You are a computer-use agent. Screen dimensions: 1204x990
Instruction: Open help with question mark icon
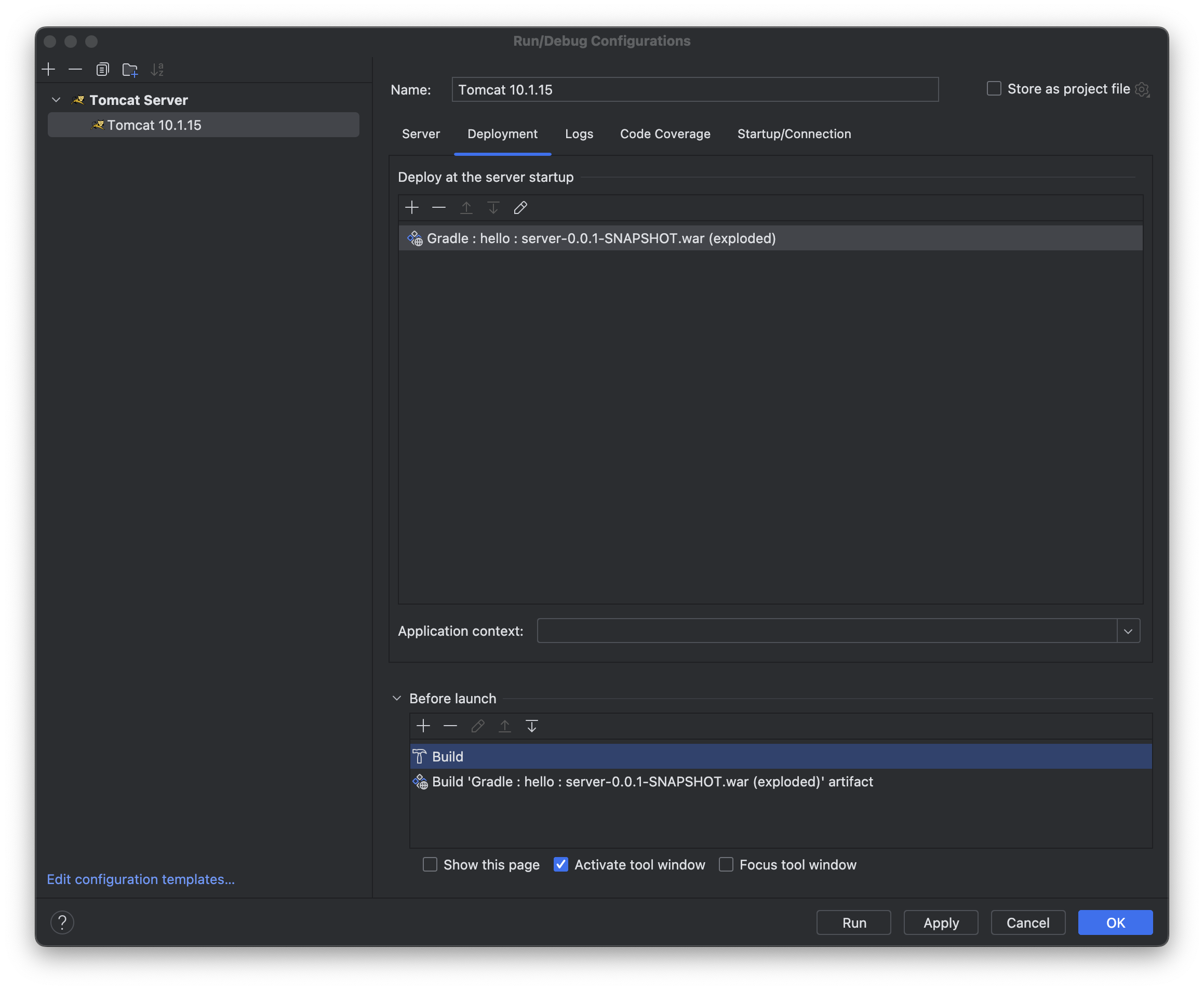pyautogui.click(x=62, y=922)
